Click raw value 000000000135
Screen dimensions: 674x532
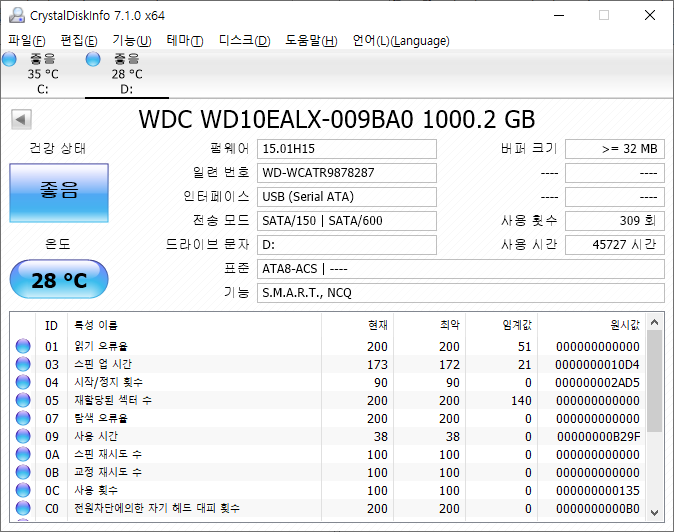tap(597, 491)
